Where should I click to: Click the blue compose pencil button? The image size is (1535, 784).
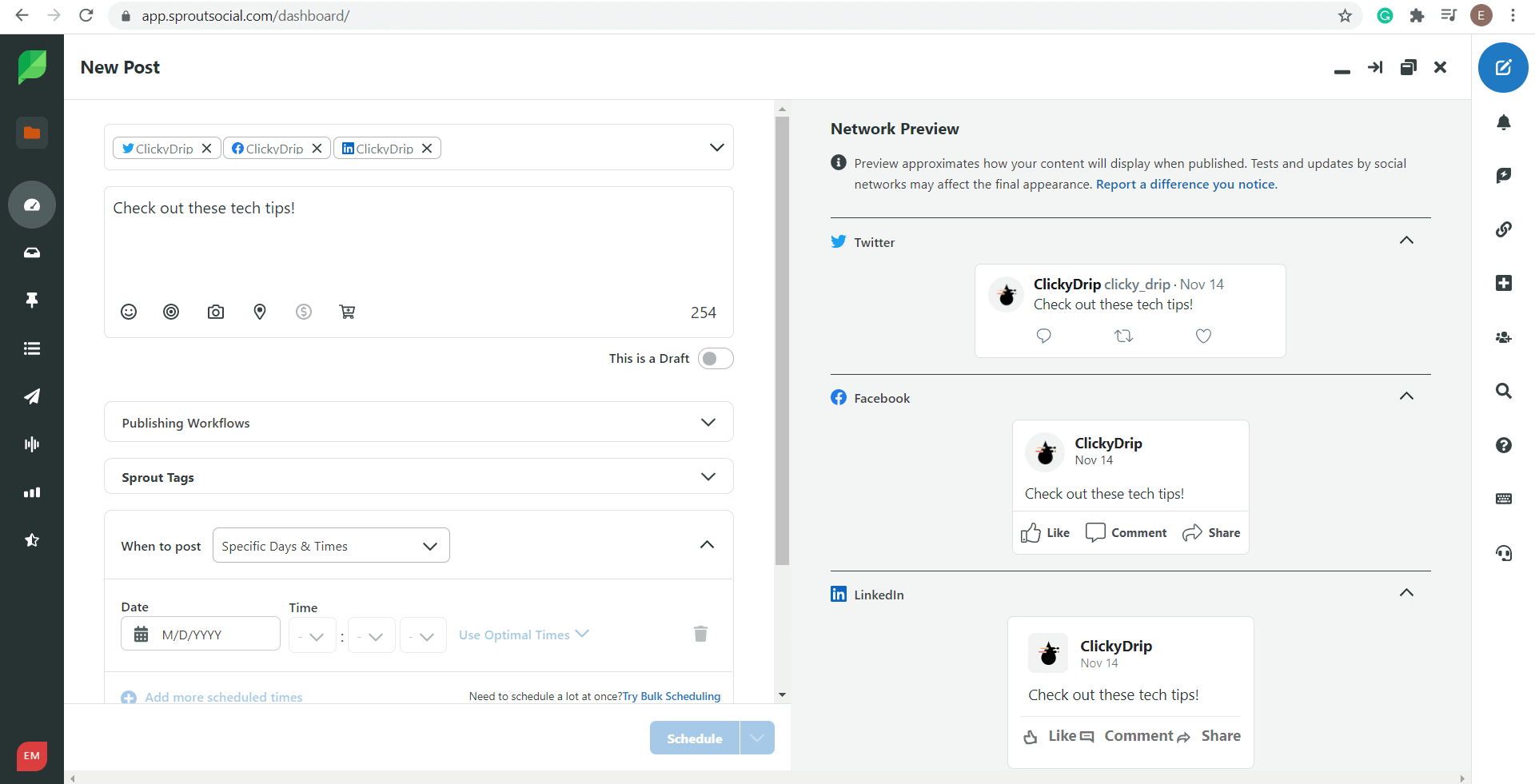(1503, 67)
